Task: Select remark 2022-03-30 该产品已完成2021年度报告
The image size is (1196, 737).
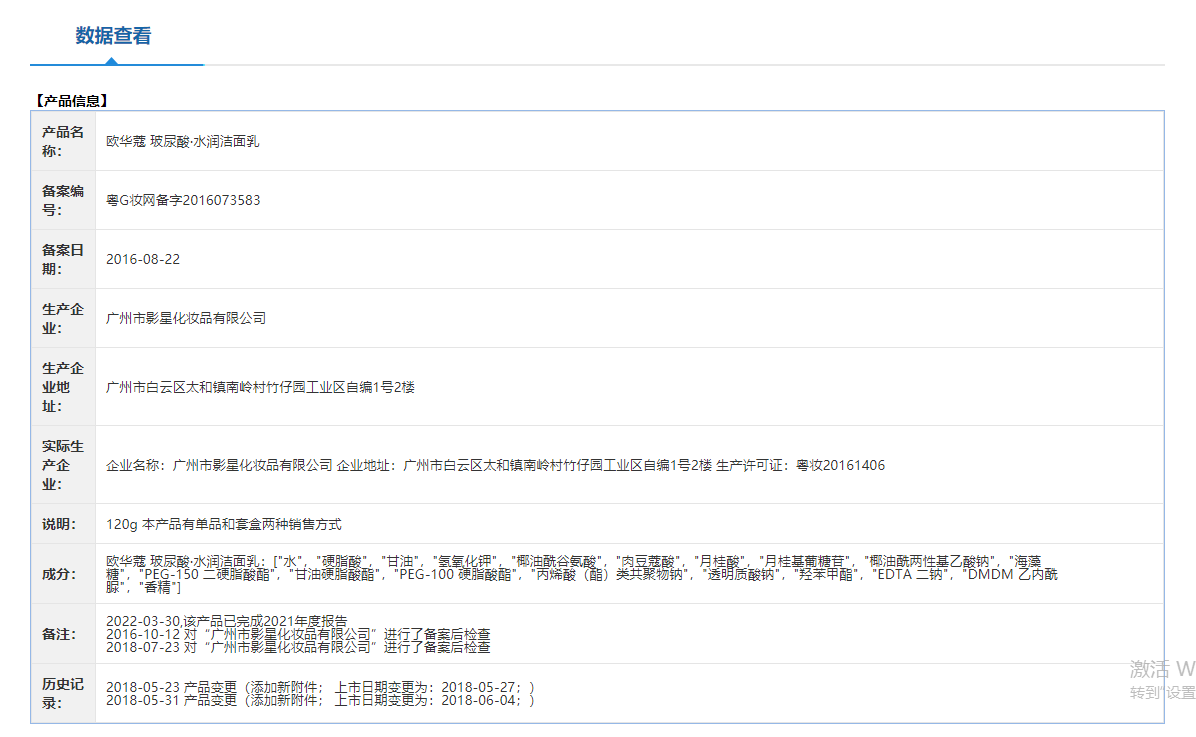Action: 227,621
